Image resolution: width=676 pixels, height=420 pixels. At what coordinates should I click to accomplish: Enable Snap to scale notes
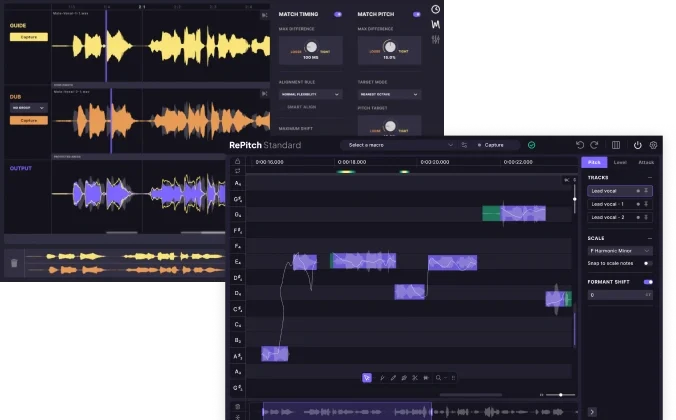(648, 263)
